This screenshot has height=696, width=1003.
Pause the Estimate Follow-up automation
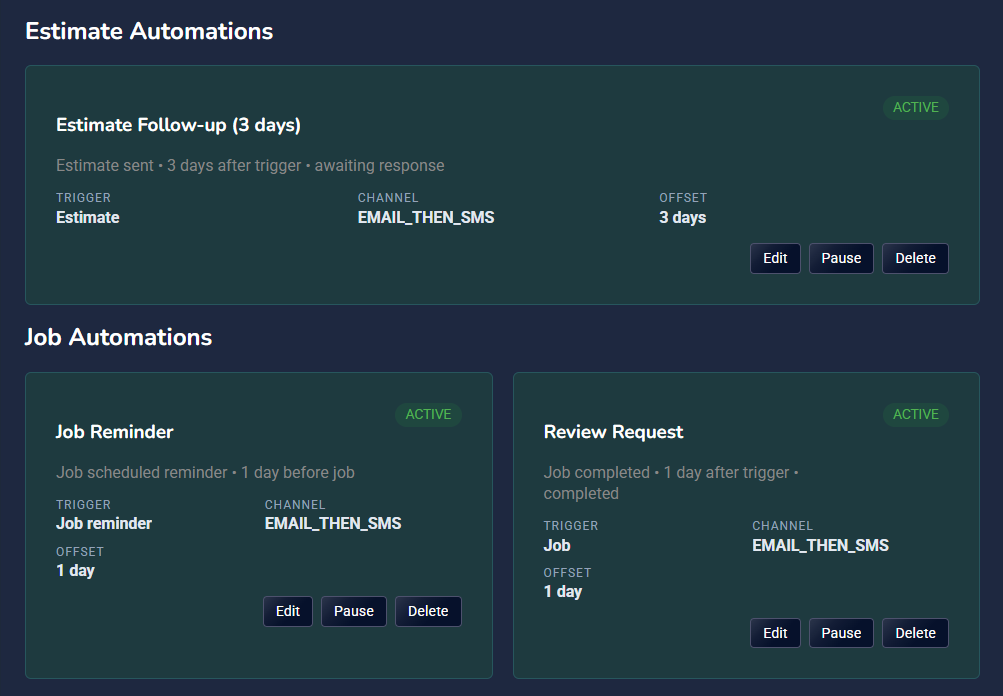click(x=841, y=258)
